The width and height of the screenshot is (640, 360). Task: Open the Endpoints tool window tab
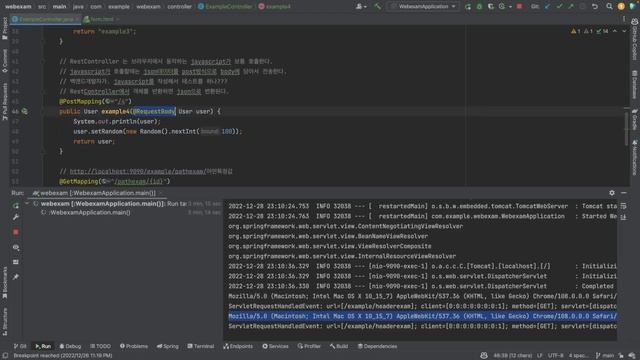pos(238,346)
